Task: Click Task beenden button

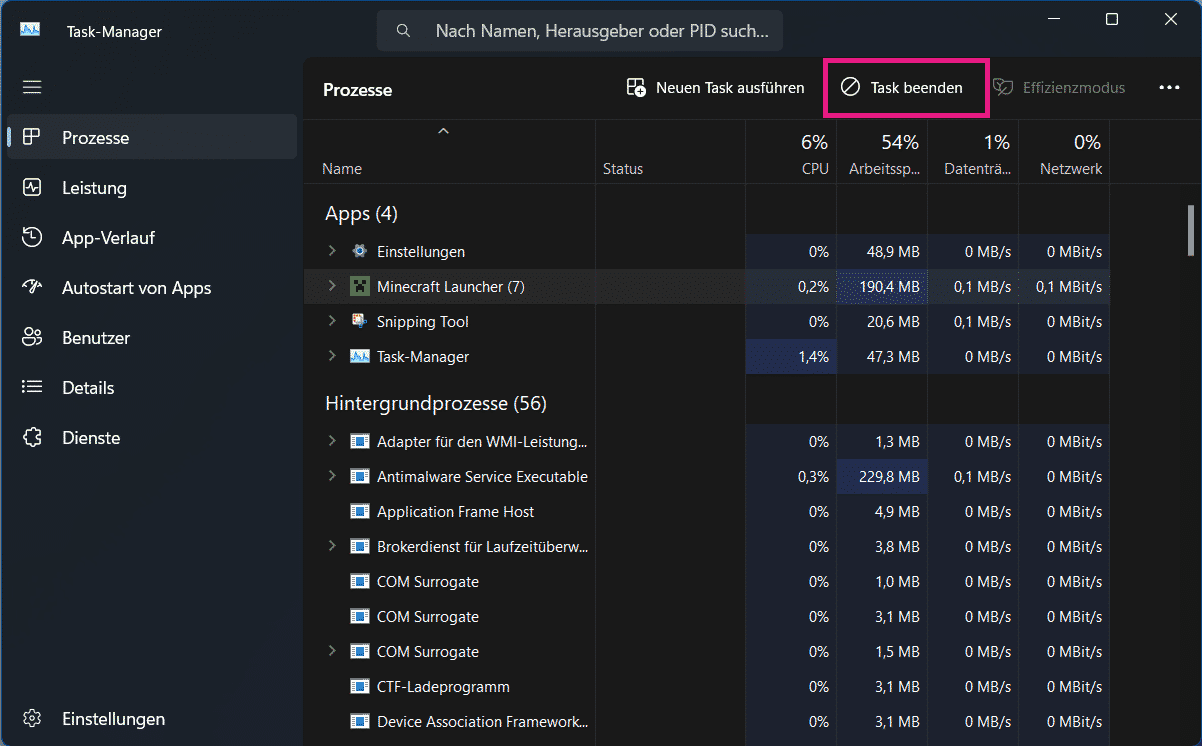Action: (x=903, y=88)
